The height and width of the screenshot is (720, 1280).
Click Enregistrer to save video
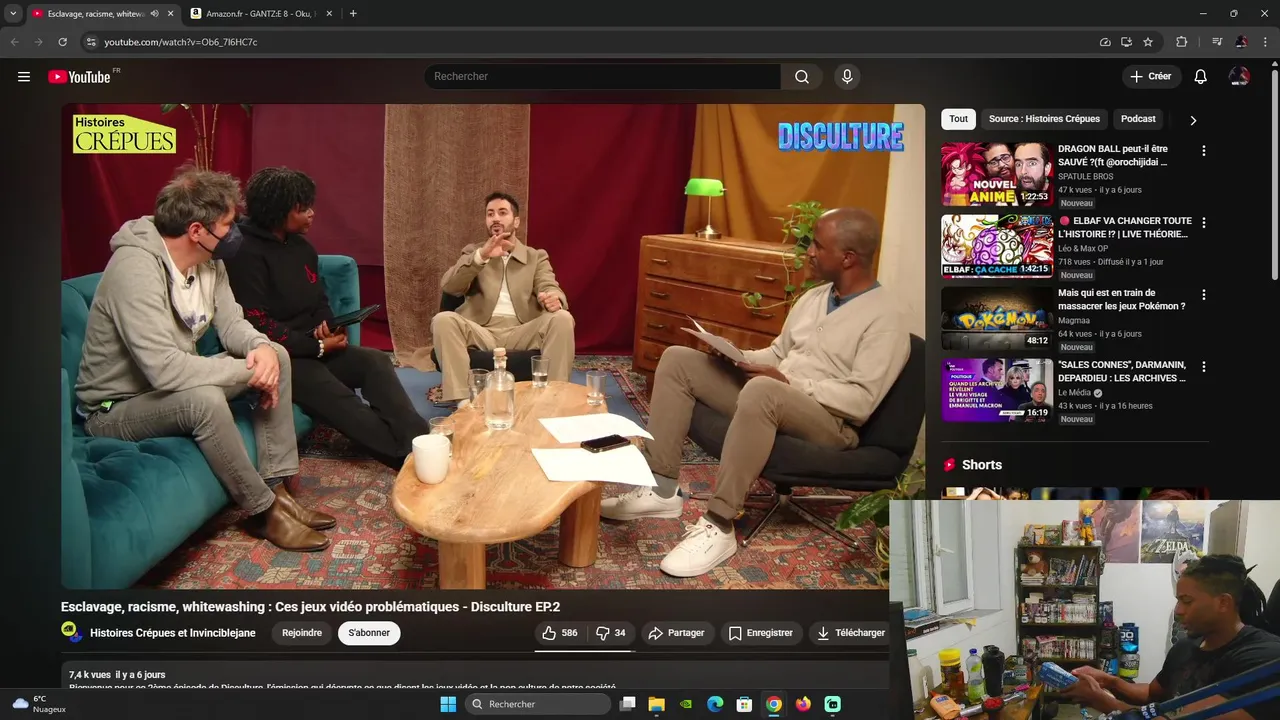click(x=761, y=633)
